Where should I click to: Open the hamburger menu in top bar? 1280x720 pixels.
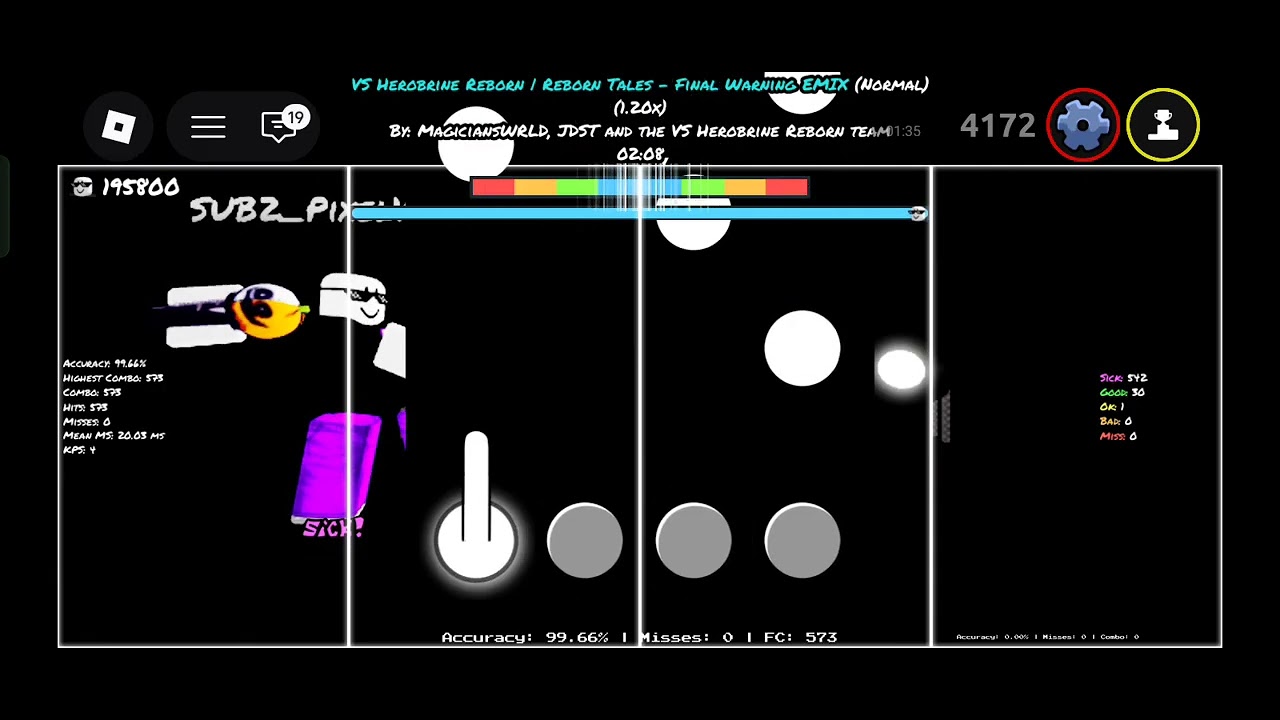(208, 127)
